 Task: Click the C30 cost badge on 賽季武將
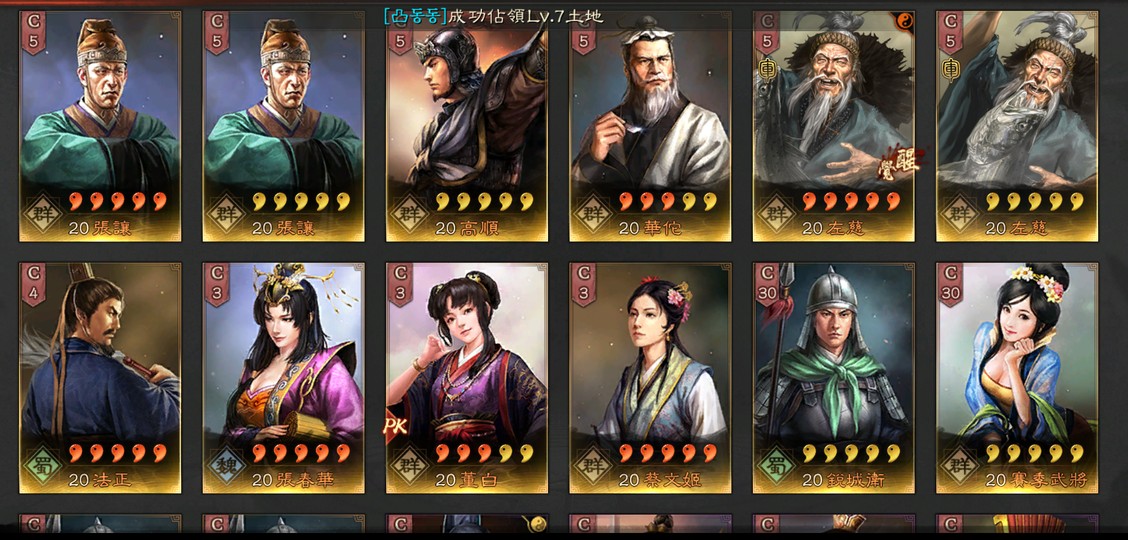pyautogui.click(x=950, y=283)
